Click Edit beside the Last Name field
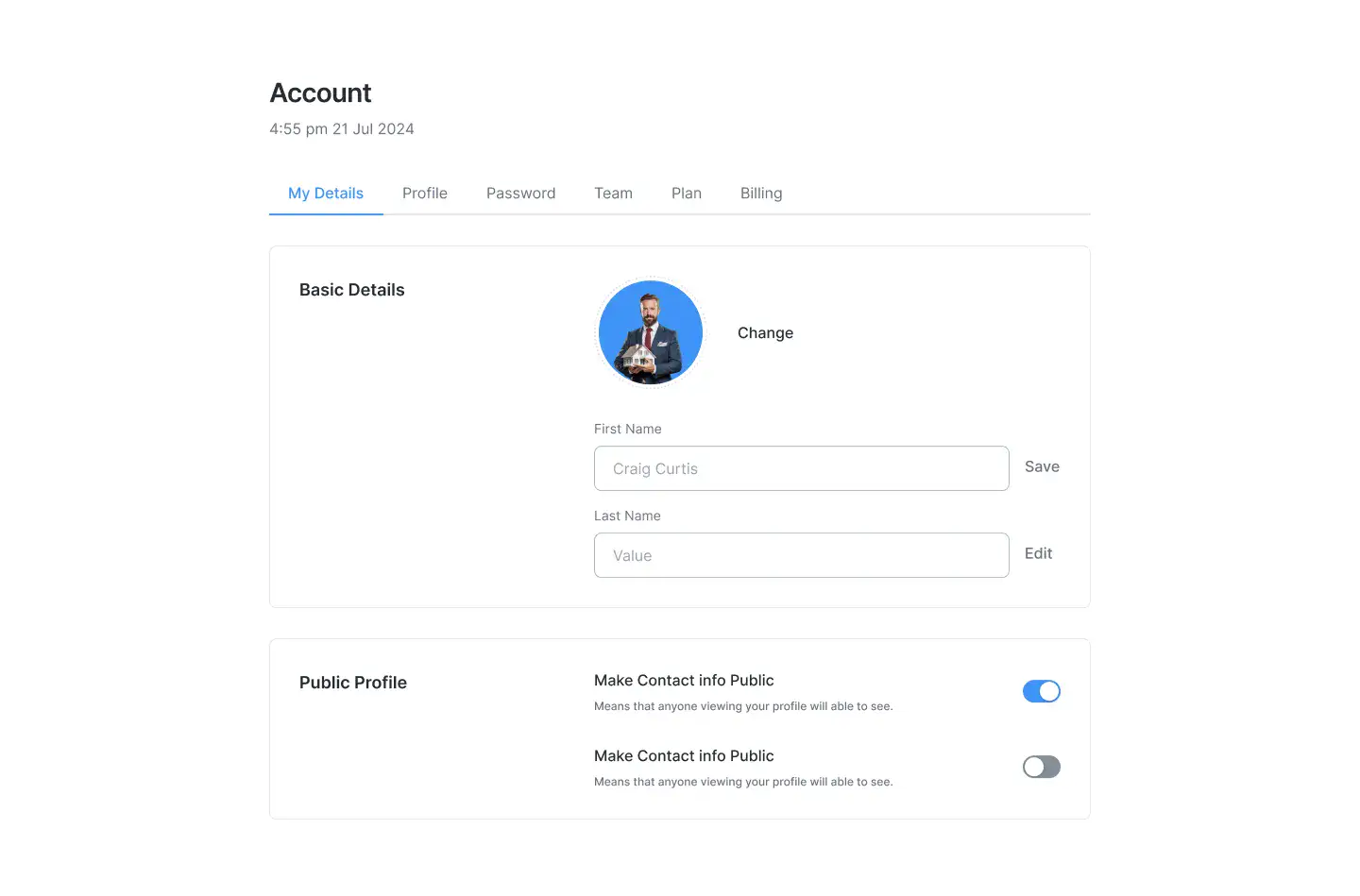 tap(1038, 553)
